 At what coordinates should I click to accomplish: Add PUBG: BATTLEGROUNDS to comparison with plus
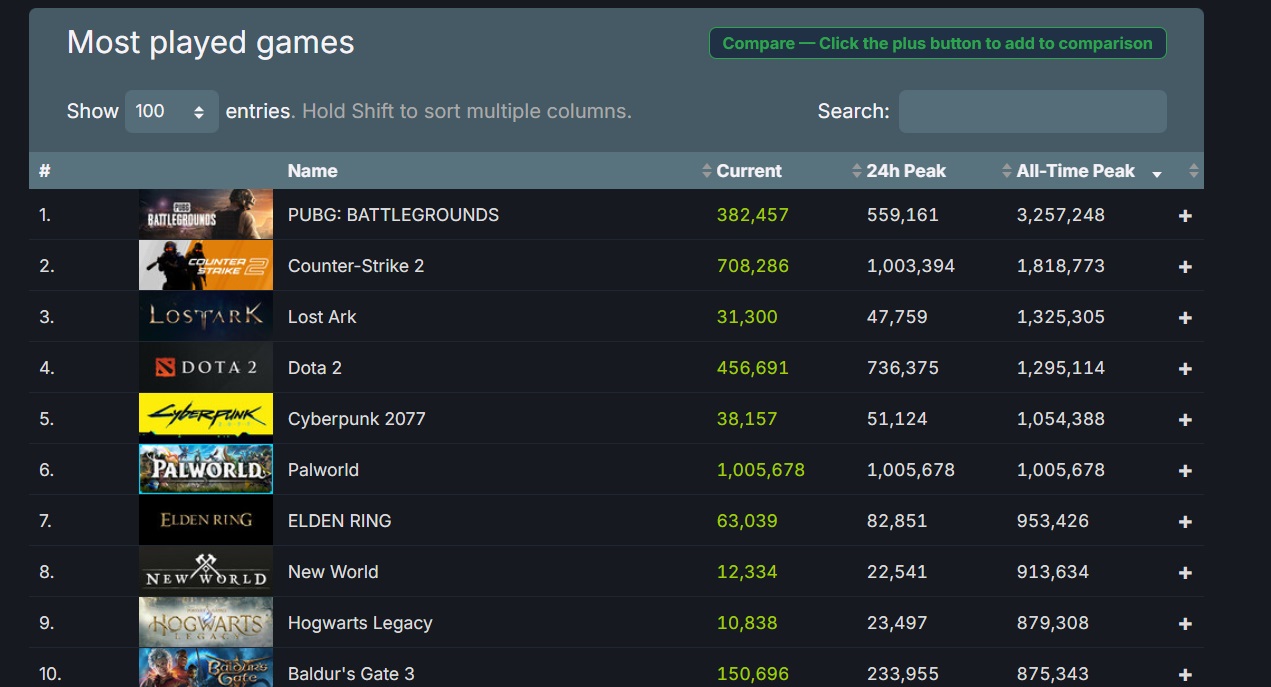[x=1185, y=215]
